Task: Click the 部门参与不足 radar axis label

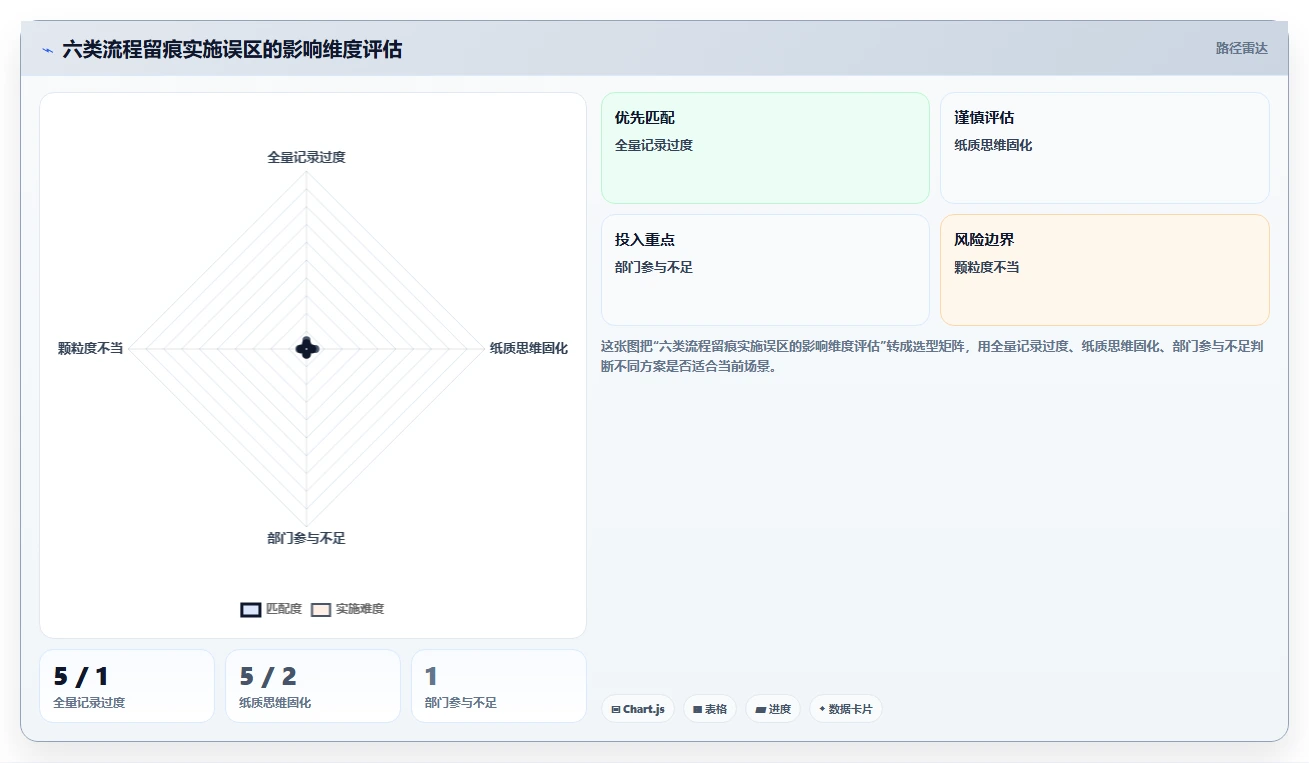Action: [x=306, y=538]
